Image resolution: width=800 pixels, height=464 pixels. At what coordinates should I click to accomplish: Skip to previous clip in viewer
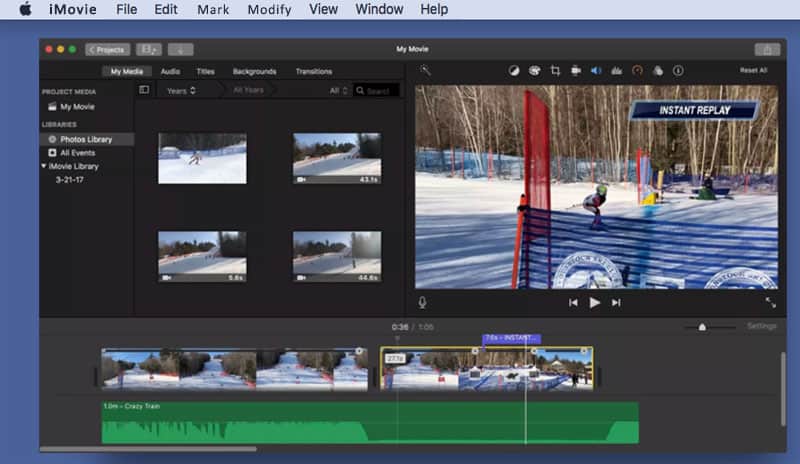[573, 303]
